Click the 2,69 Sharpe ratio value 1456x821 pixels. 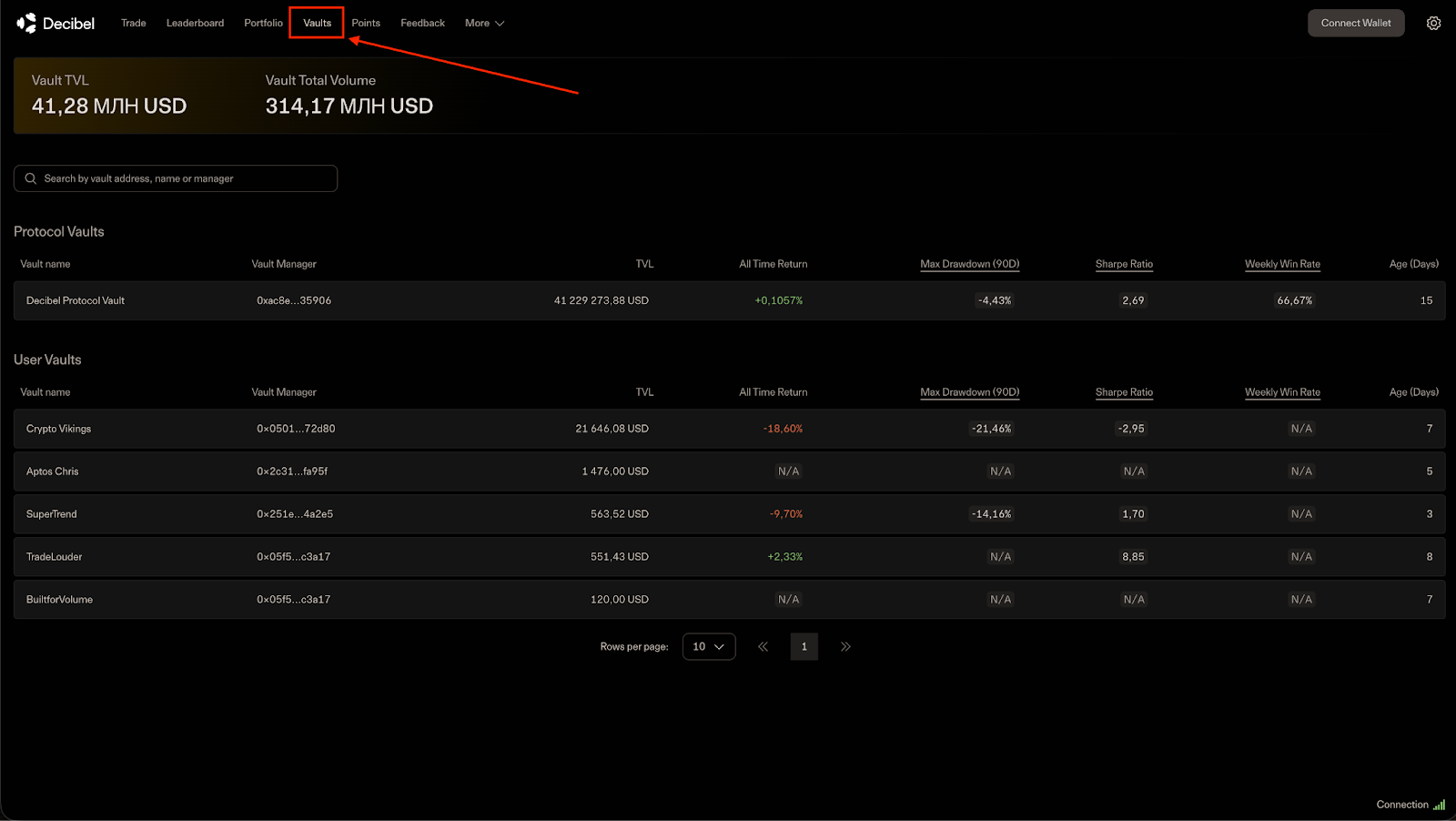(1133, 300)
